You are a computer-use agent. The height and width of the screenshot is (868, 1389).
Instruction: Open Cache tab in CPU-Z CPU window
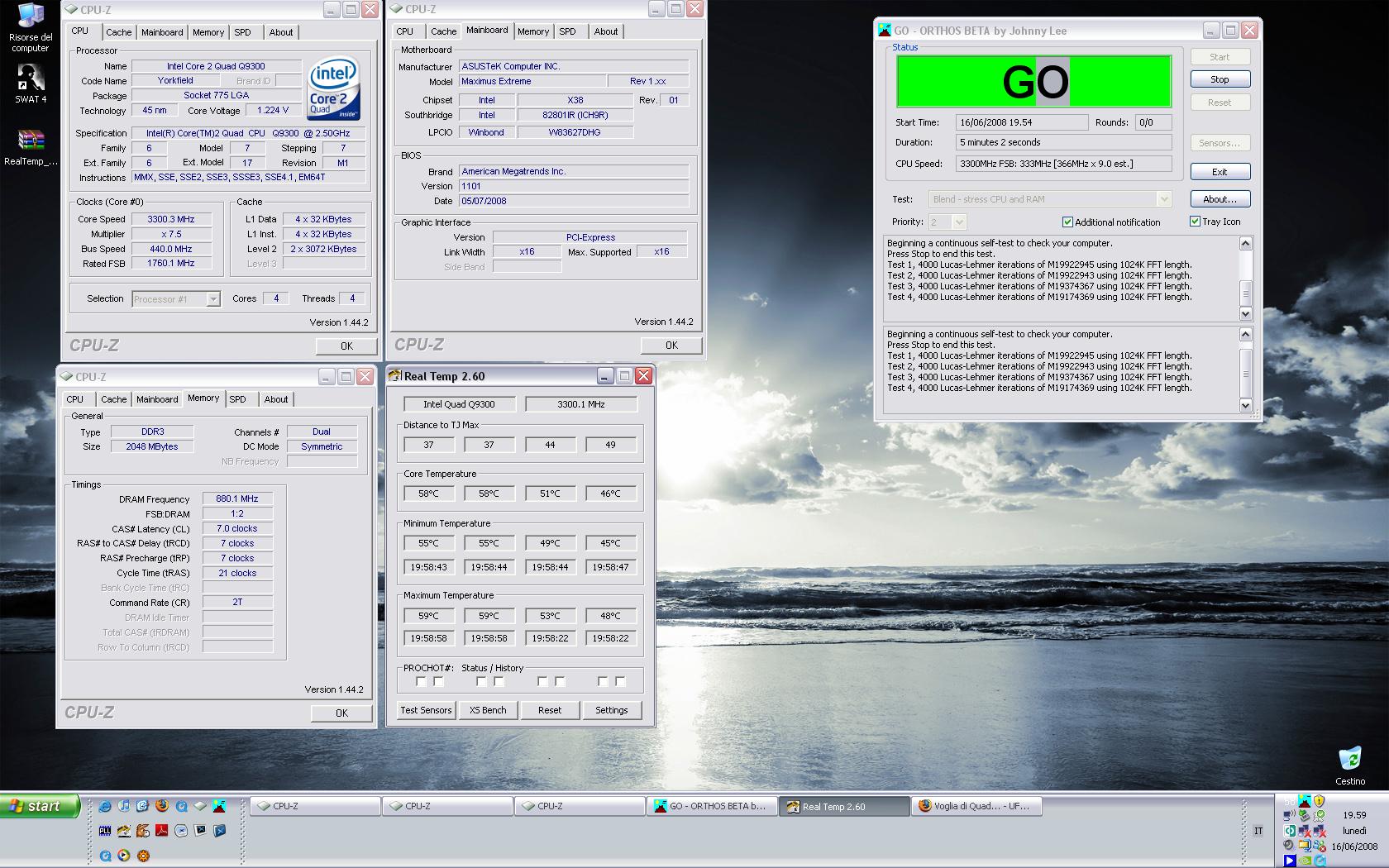pos(118,32)
